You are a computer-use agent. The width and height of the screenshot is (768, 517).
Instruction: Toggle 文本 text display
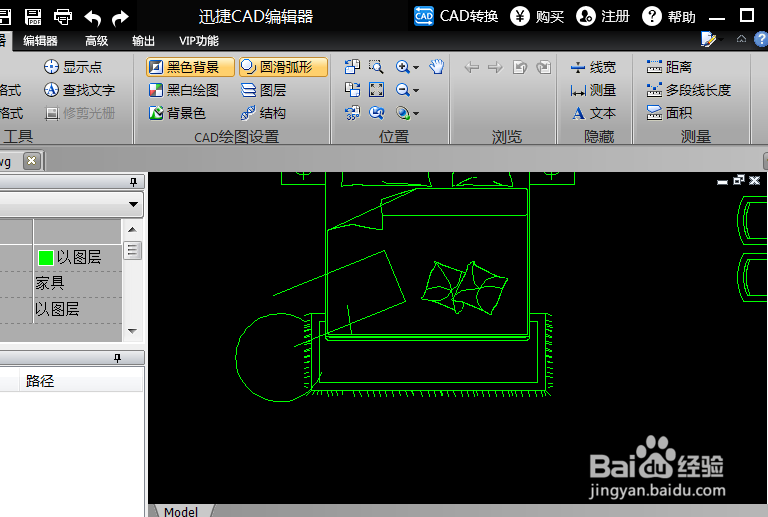(x=593, y=113)
